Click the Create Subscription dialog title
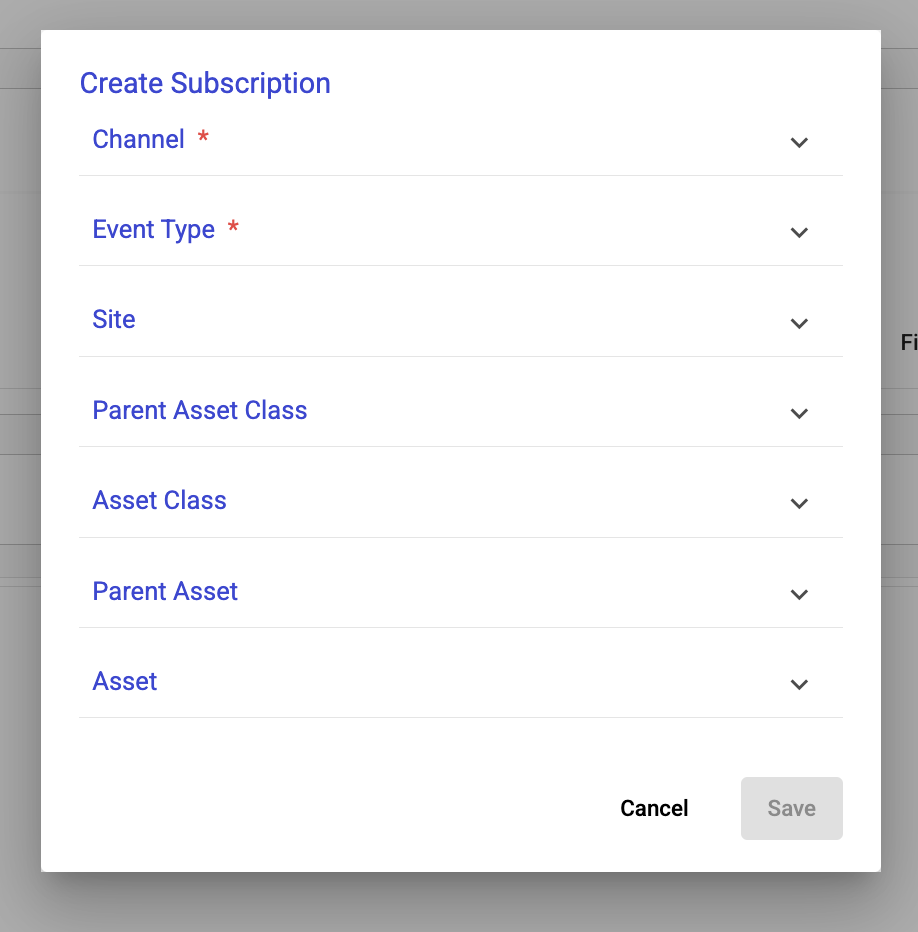The width and height of the screenshot is (918, 932). [205, 83]
